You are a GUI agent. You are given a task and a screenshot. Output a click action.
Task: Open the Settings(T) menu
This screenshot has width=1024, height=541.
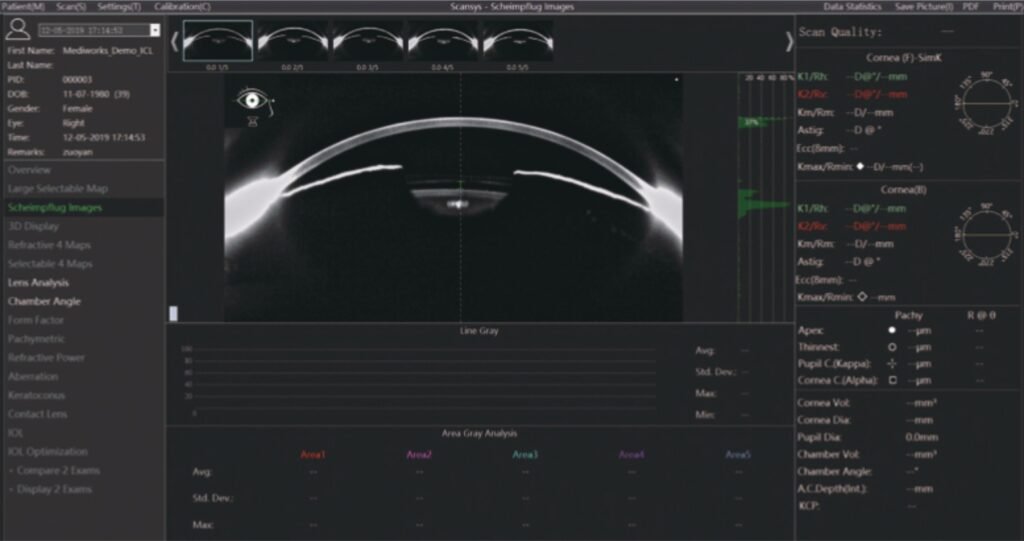[x=120, y=6]
